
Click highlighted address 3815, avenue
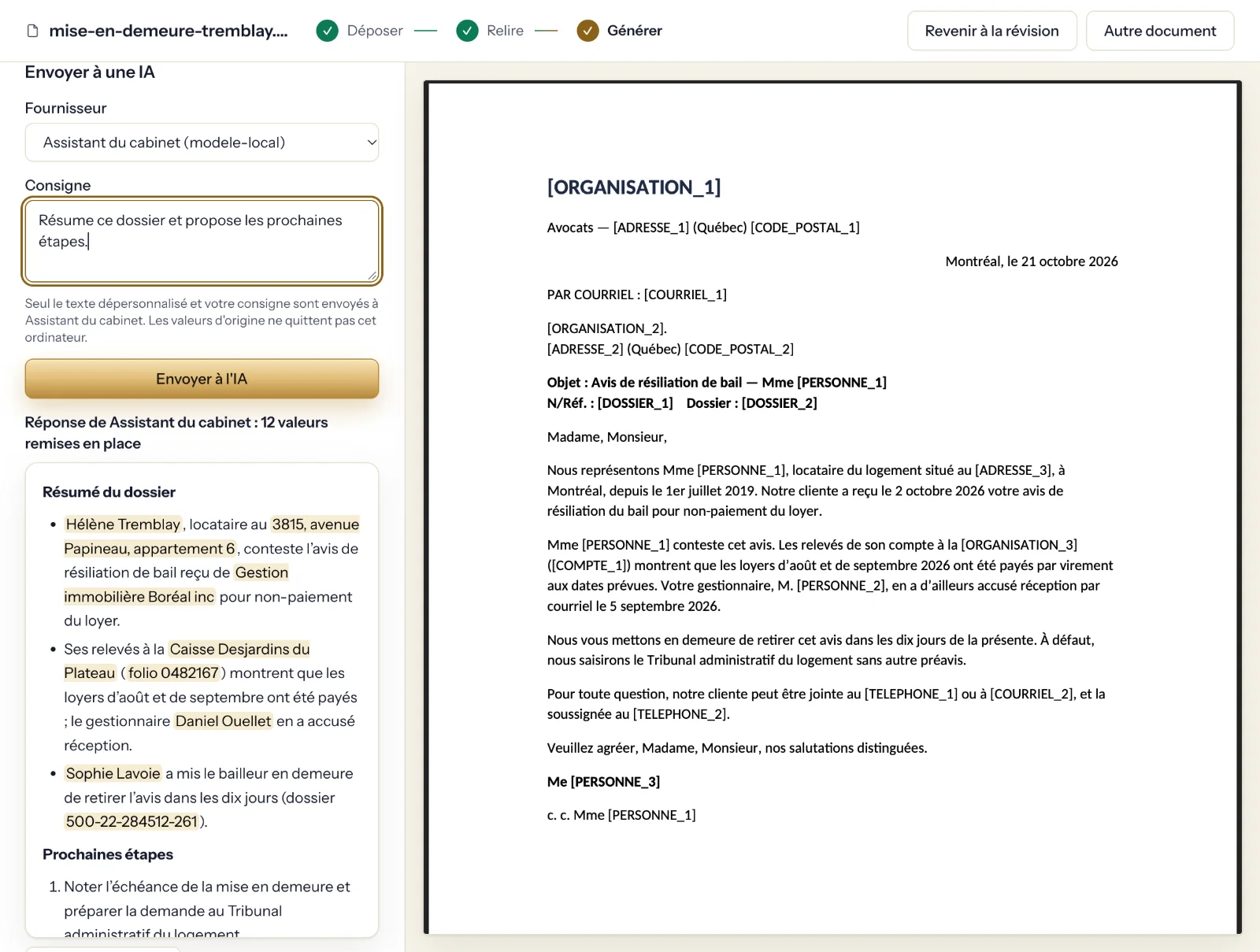coord(316,524)
